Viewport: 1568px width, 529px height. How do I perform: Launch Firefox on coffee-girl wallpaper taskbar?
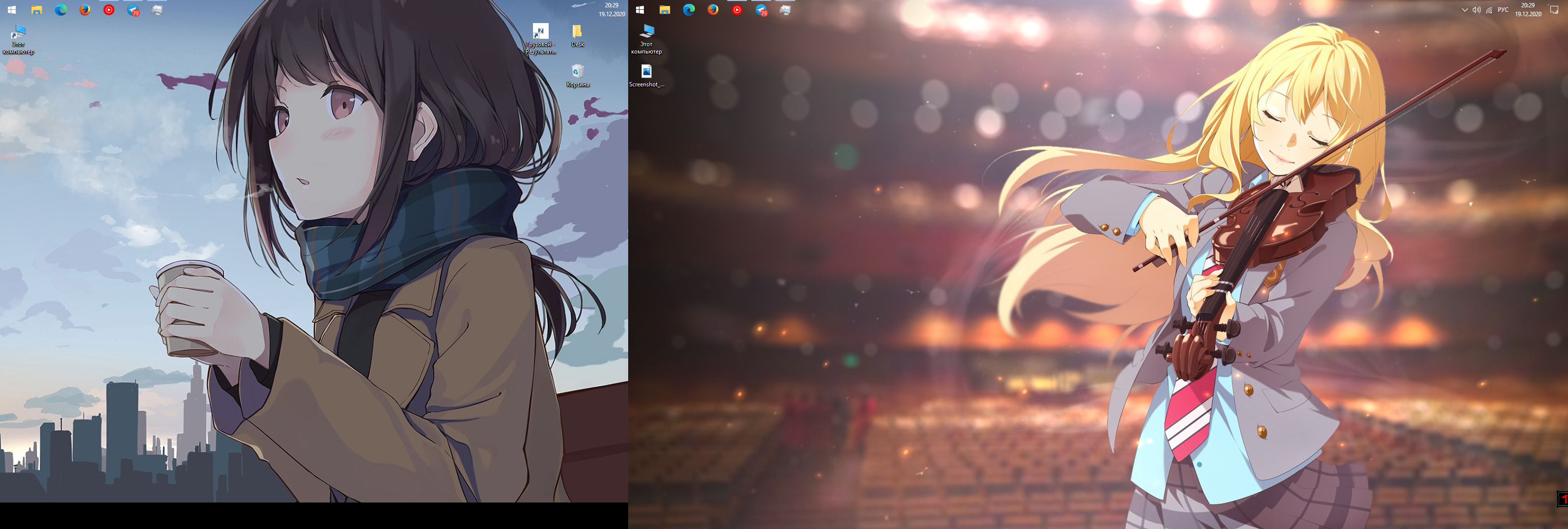(x=84, y=10)
